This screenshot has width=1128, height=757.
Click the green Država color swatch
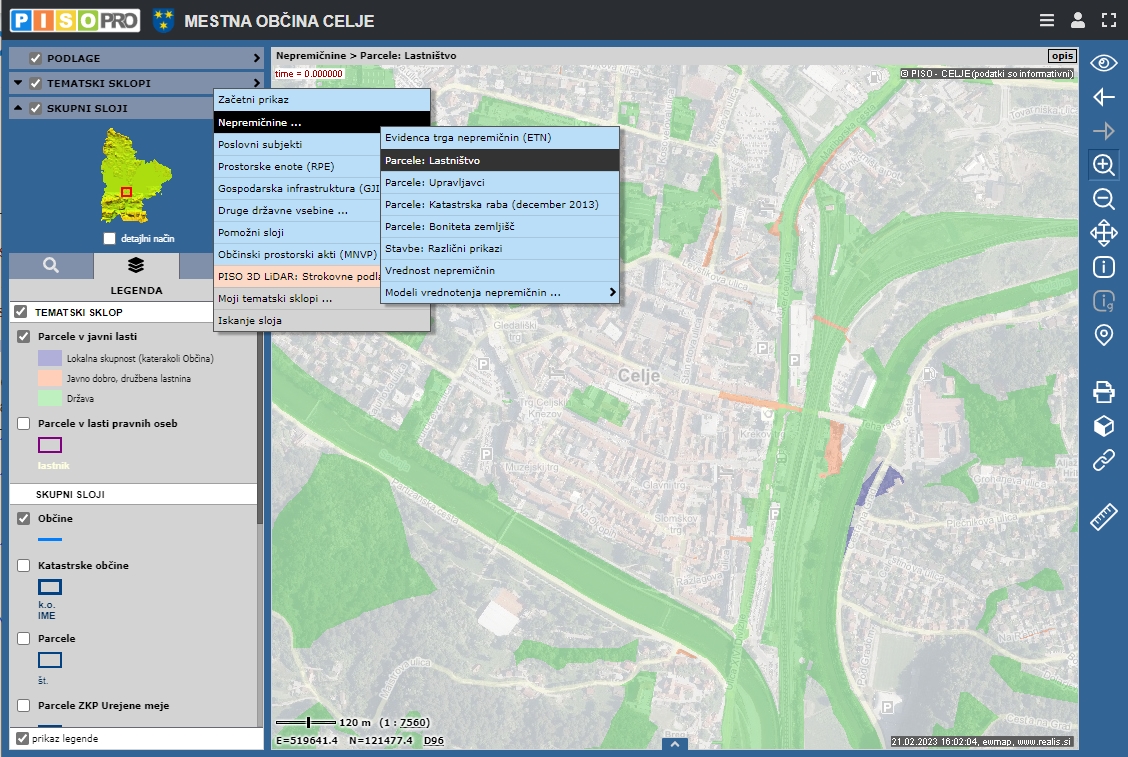click(50, 398)
